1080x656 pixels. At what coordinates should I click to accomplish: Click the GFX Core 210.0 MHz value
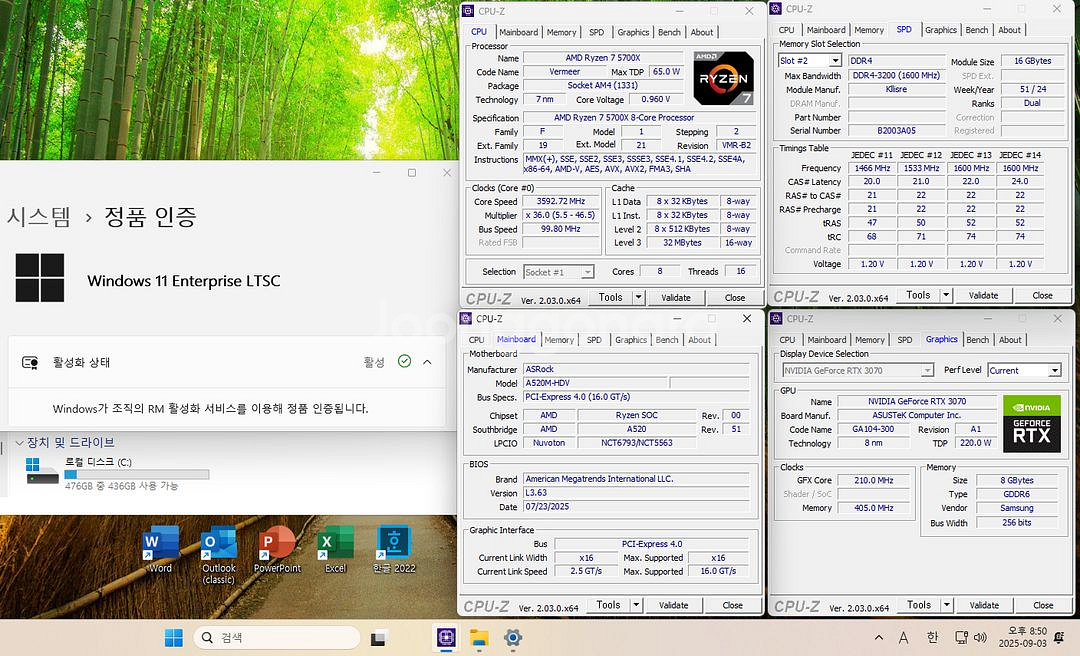tap(873, 480)
